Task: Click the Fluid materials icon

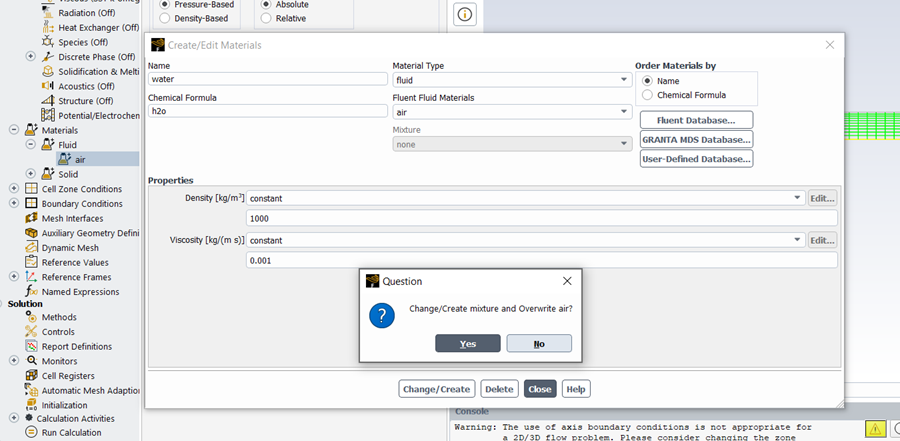Action: pos(48,145)
